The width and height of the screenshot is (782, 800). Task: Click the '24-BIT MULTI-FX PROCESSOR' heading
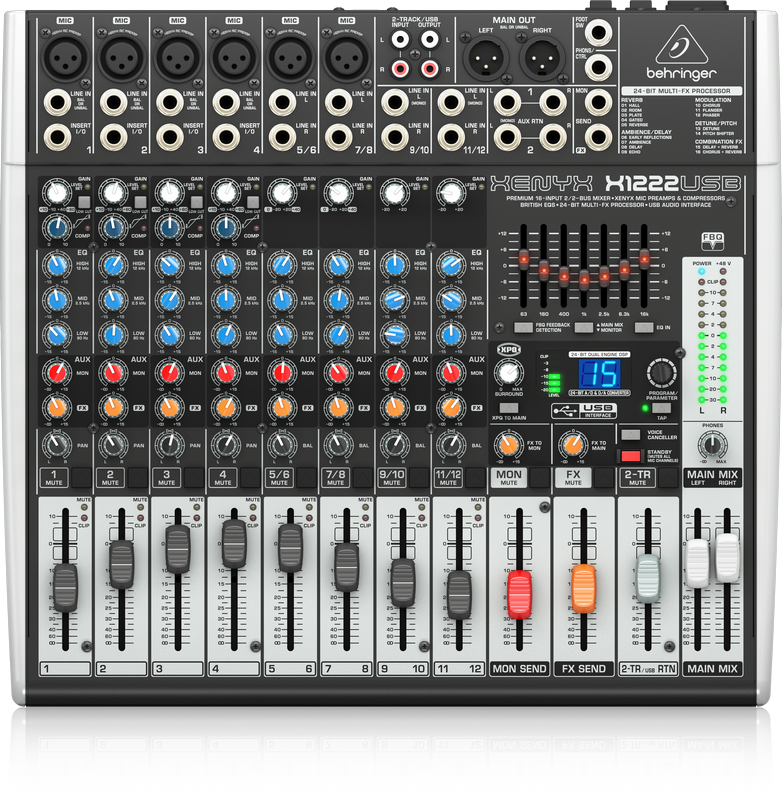[x=681, y=91]
